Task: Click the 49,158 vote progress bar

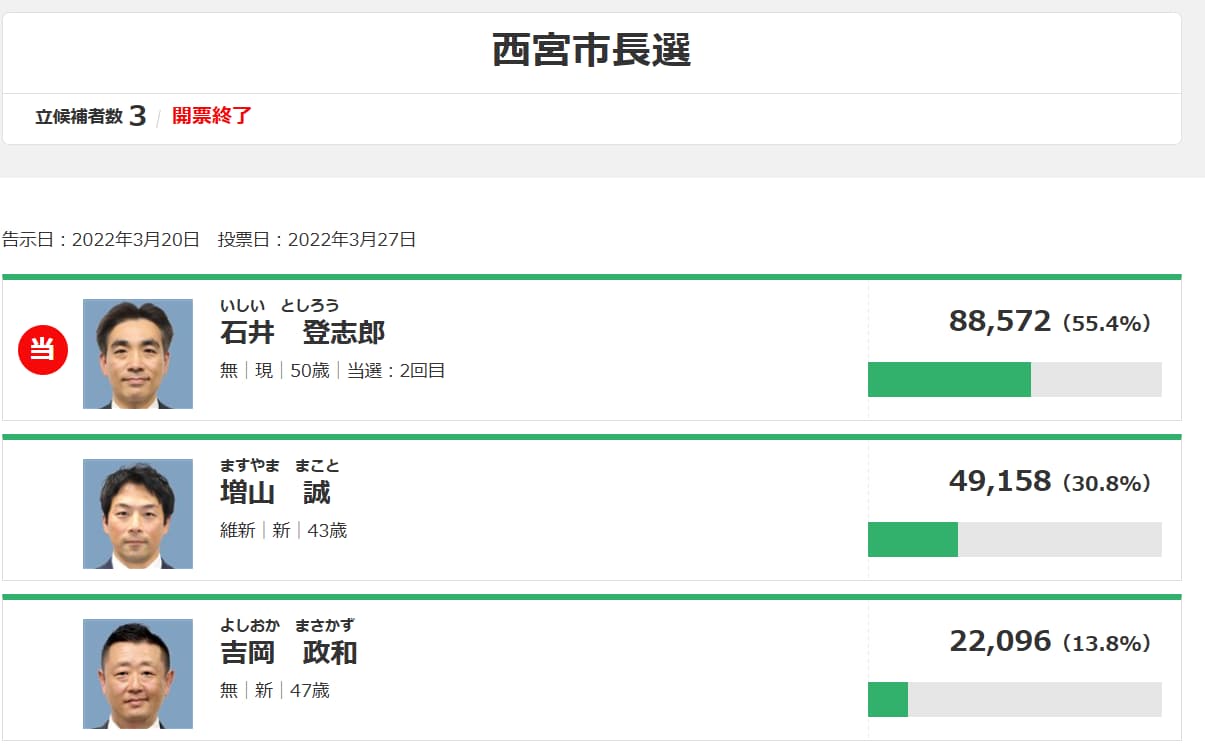Action: coord(1014,540)
